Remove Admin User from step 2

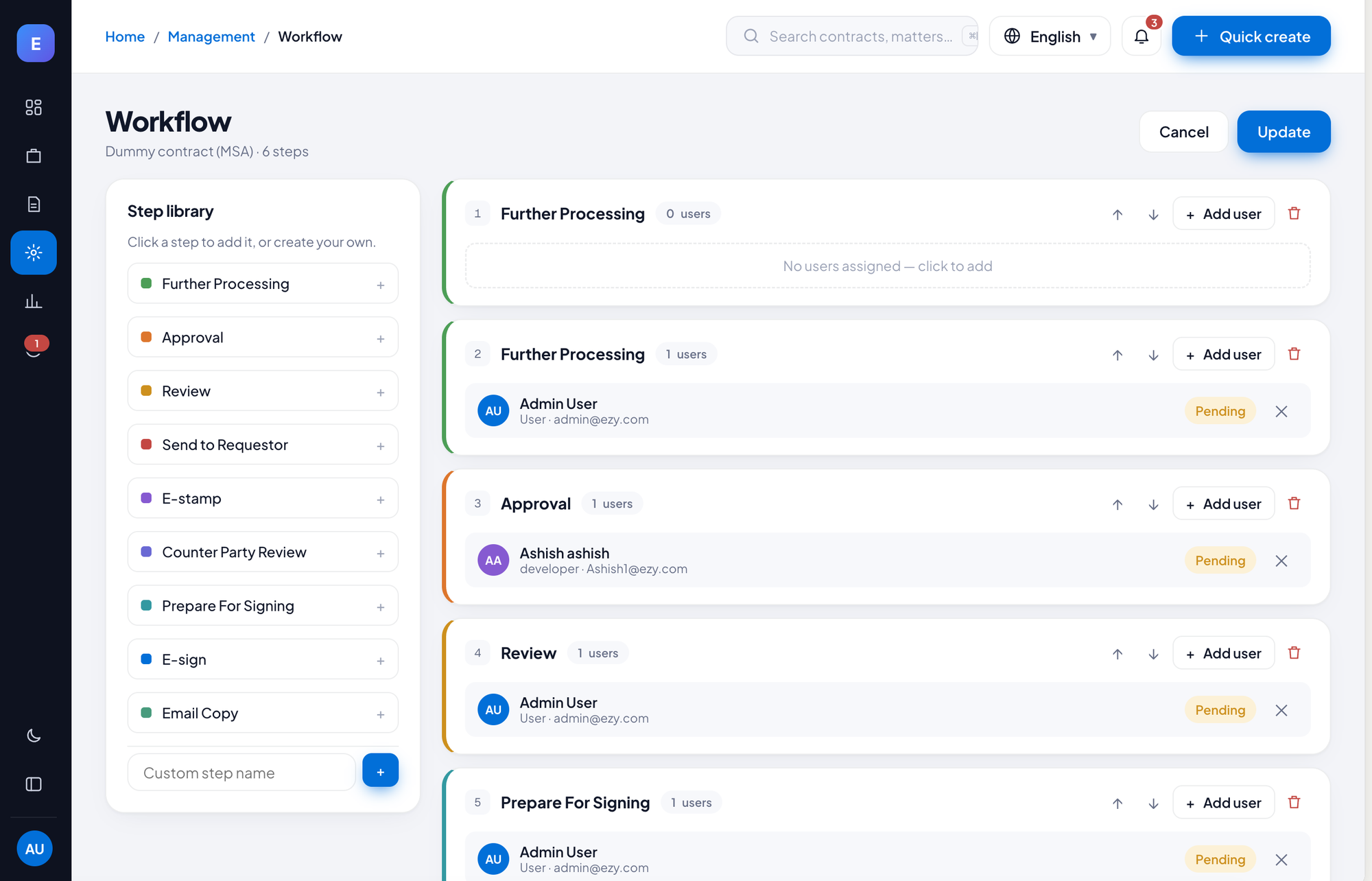click(1281, 411)
